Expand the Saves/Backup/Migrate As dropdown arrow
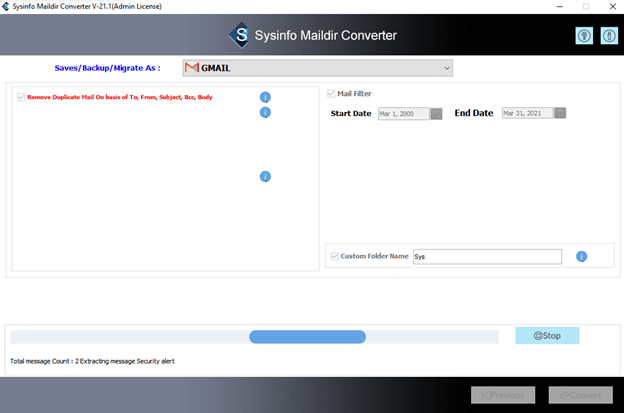Image resolution: width=624 pixels, height=413 pixels. (447, 68)
